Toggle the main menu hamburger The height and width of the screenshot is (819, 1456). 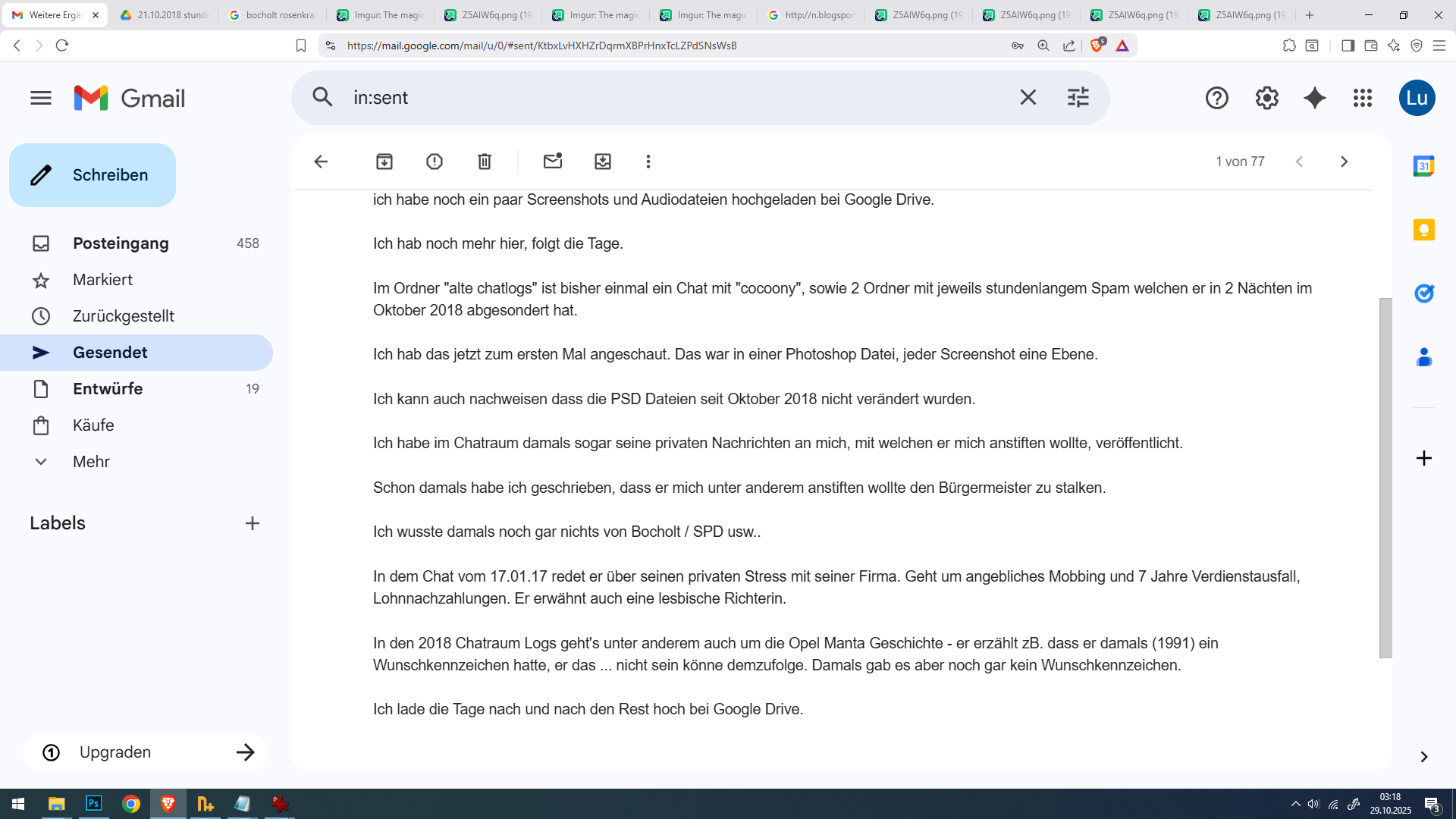click(41, 98)
